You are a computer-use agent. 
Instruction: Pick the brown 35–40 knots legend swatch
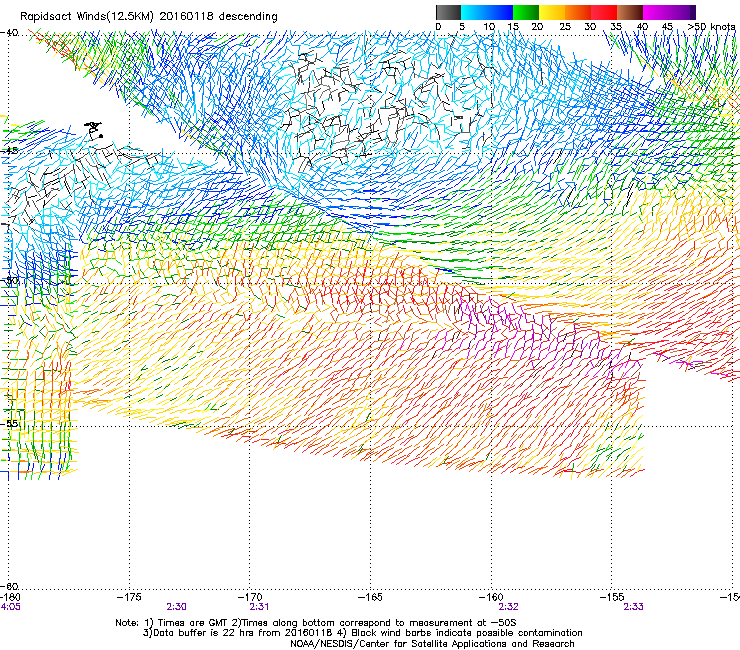[630, 12]
